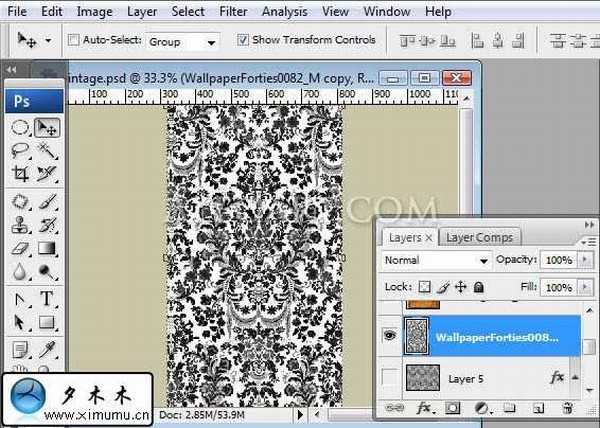Viewport: 600px width, 428px height.
Task: Select the Elliptical Marquee tool
Action: pos(20,128)
